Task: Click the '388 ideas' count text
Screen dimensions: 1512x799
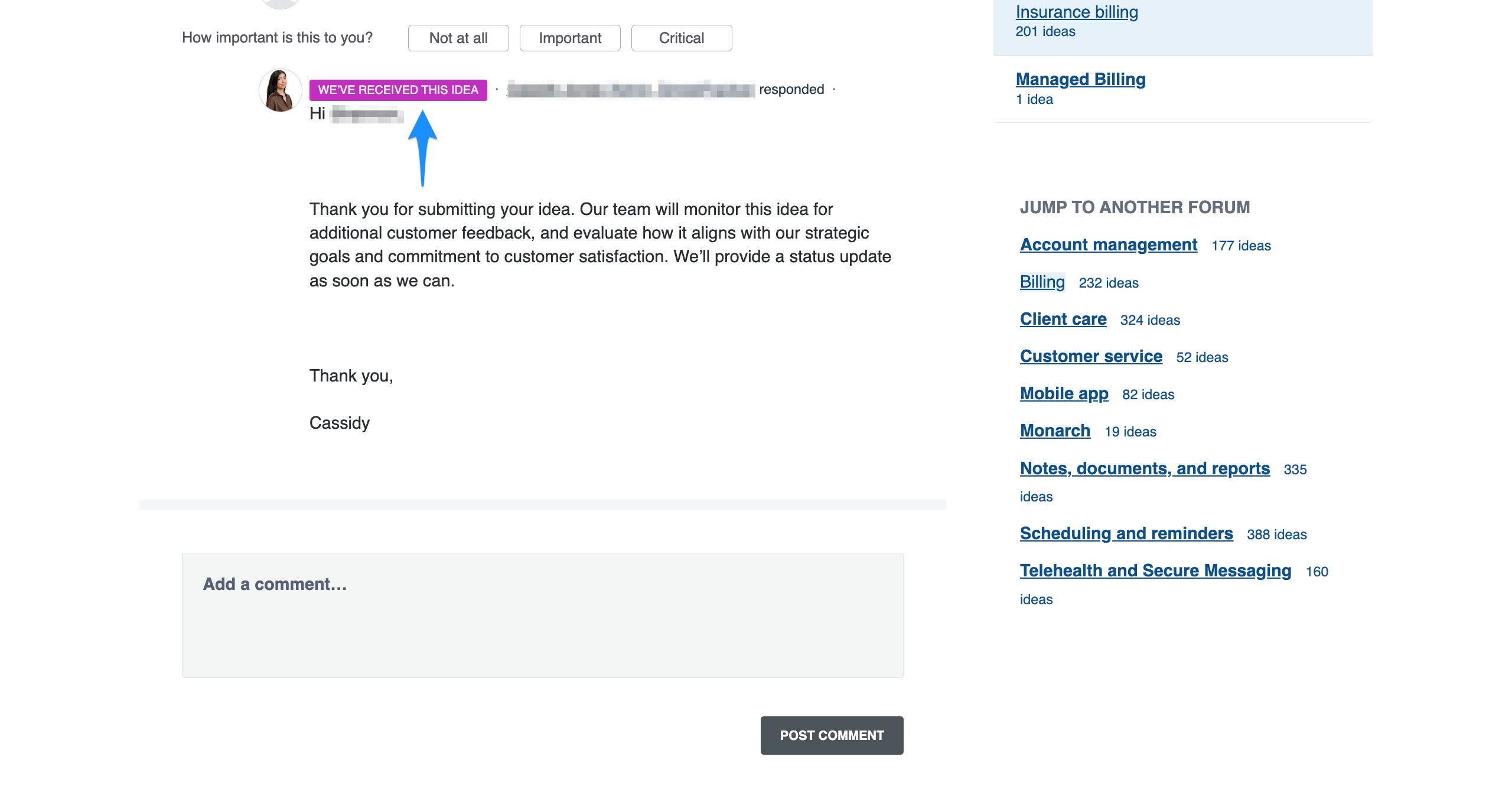Action: point(1277,534)
